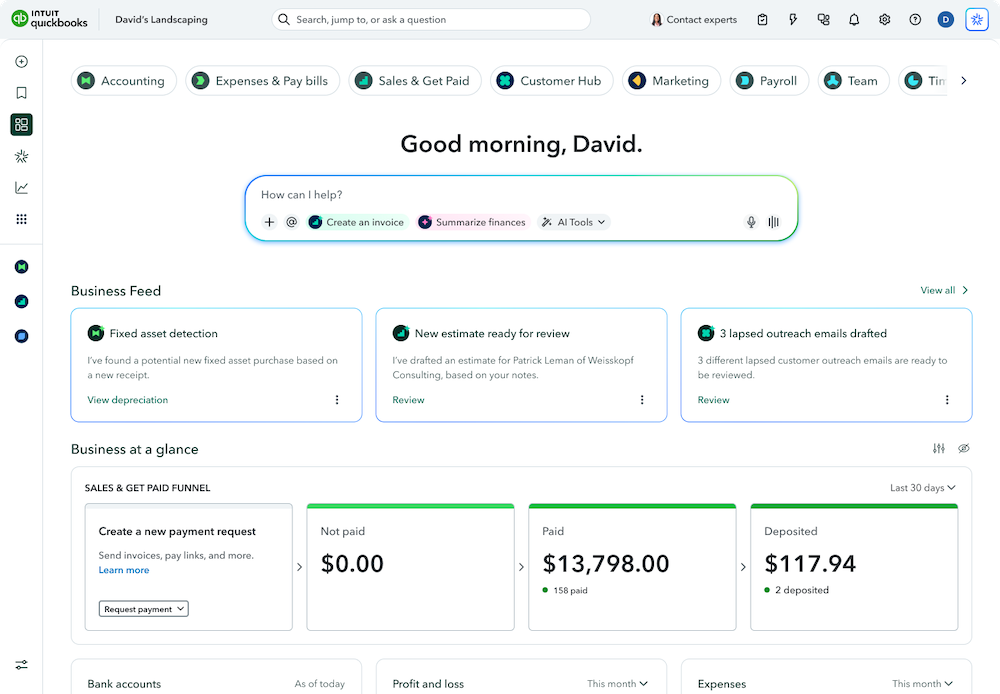Open the Create new menu in the sidebar

pos(21,61)
